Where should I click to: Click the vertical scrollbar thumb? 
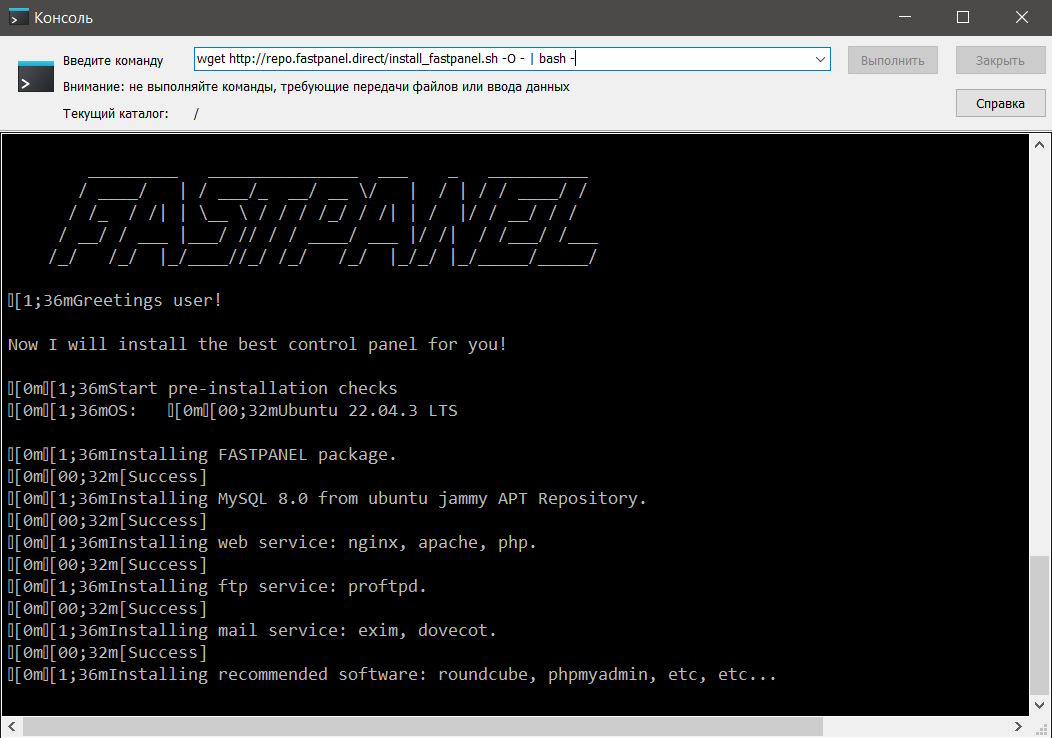(1039, 625)
